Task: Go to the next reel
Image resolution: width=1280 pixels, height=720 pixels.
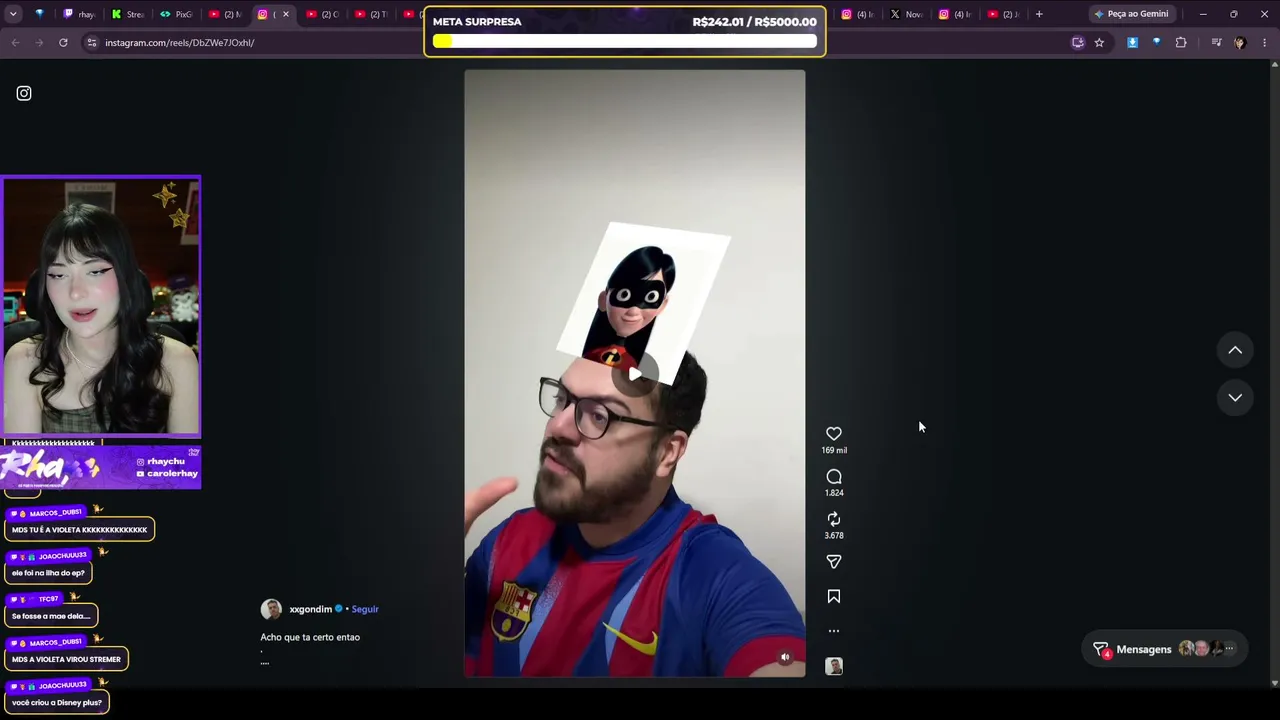Action: click(x=1235, y=397)
